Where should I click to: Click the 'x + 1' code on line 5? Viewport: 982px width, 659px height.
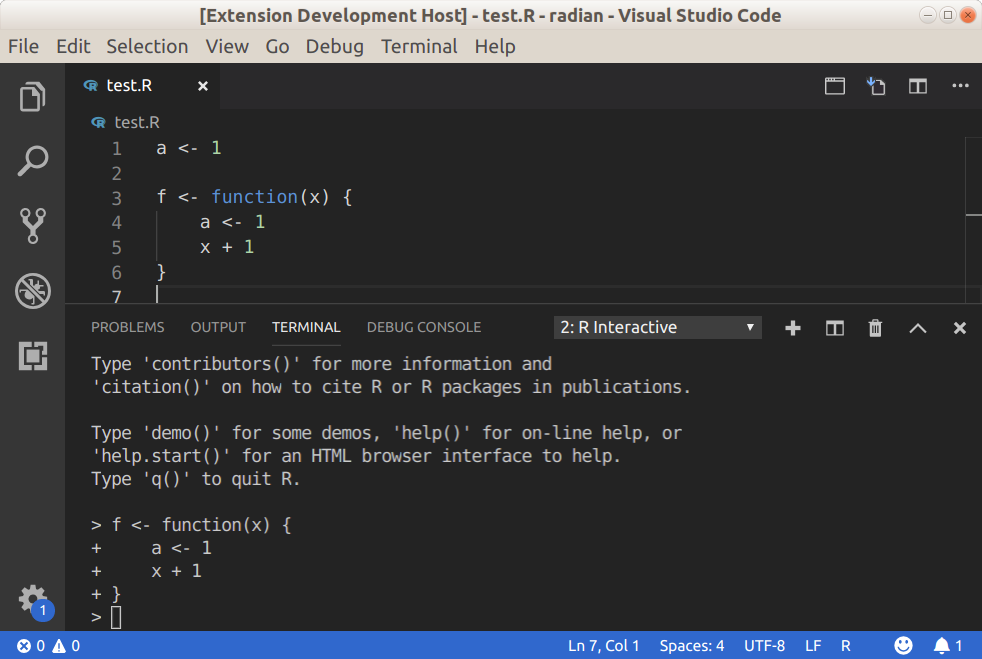click(x=227, y=247)
